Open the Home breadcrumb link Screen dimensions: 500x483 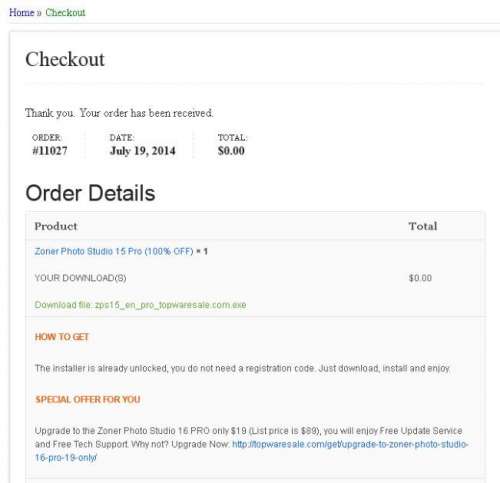coord(22,13)
